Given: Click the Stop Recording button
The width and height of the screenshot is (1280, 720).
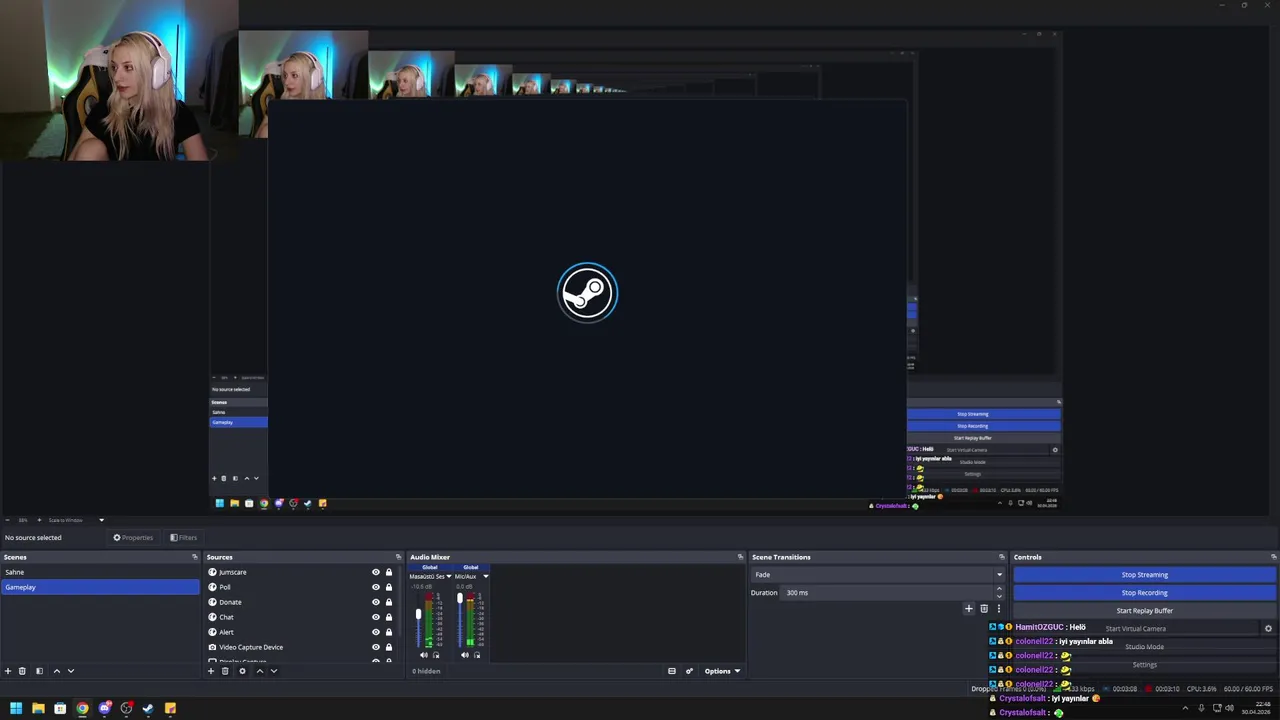Looking at the screenshot, I should point(1145,593).
